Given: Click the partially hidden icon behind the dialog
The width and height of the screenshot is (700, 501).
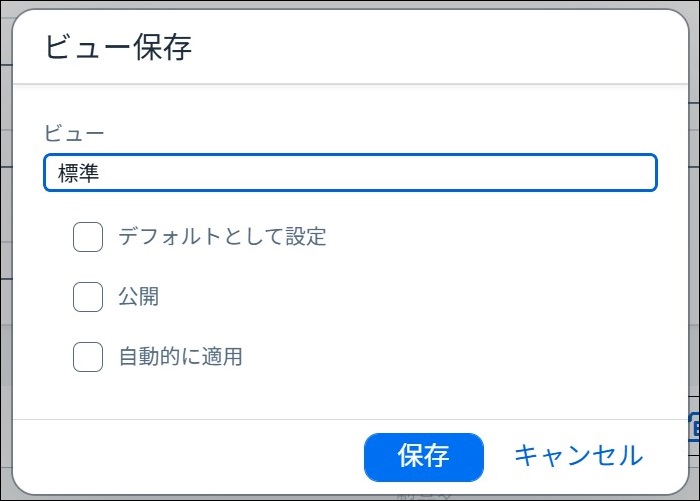Looking at the screenshot, I should tap(695, 427).
